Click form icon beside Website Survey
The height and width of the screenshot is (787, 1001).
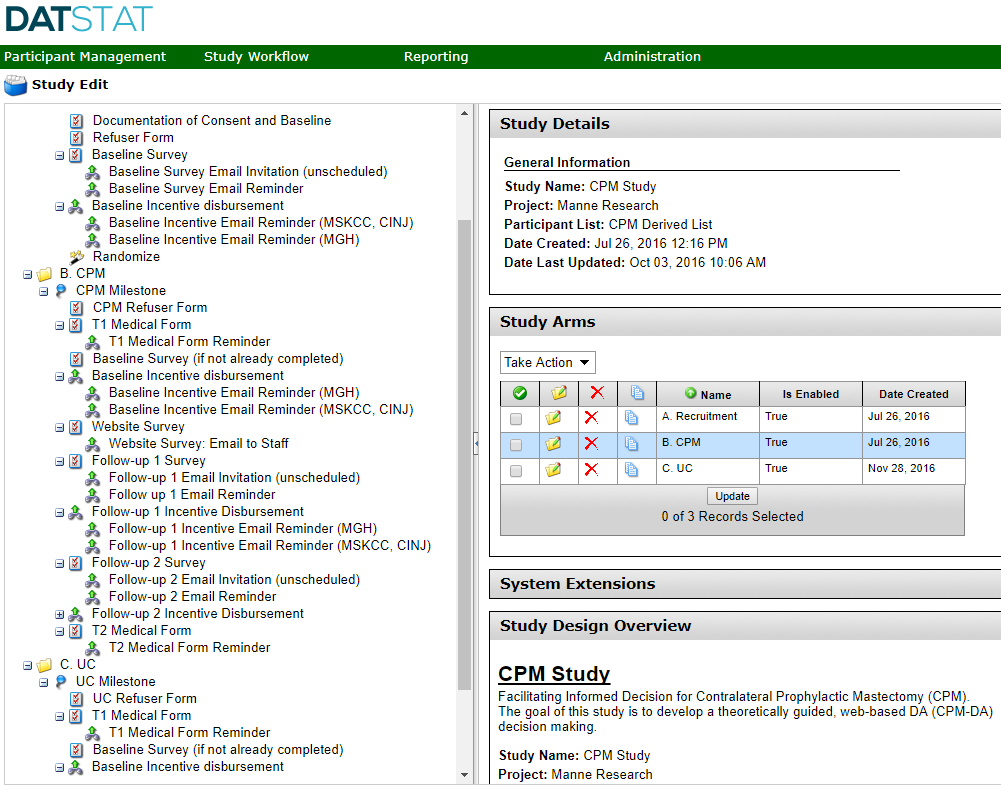[x=75, y=427]
